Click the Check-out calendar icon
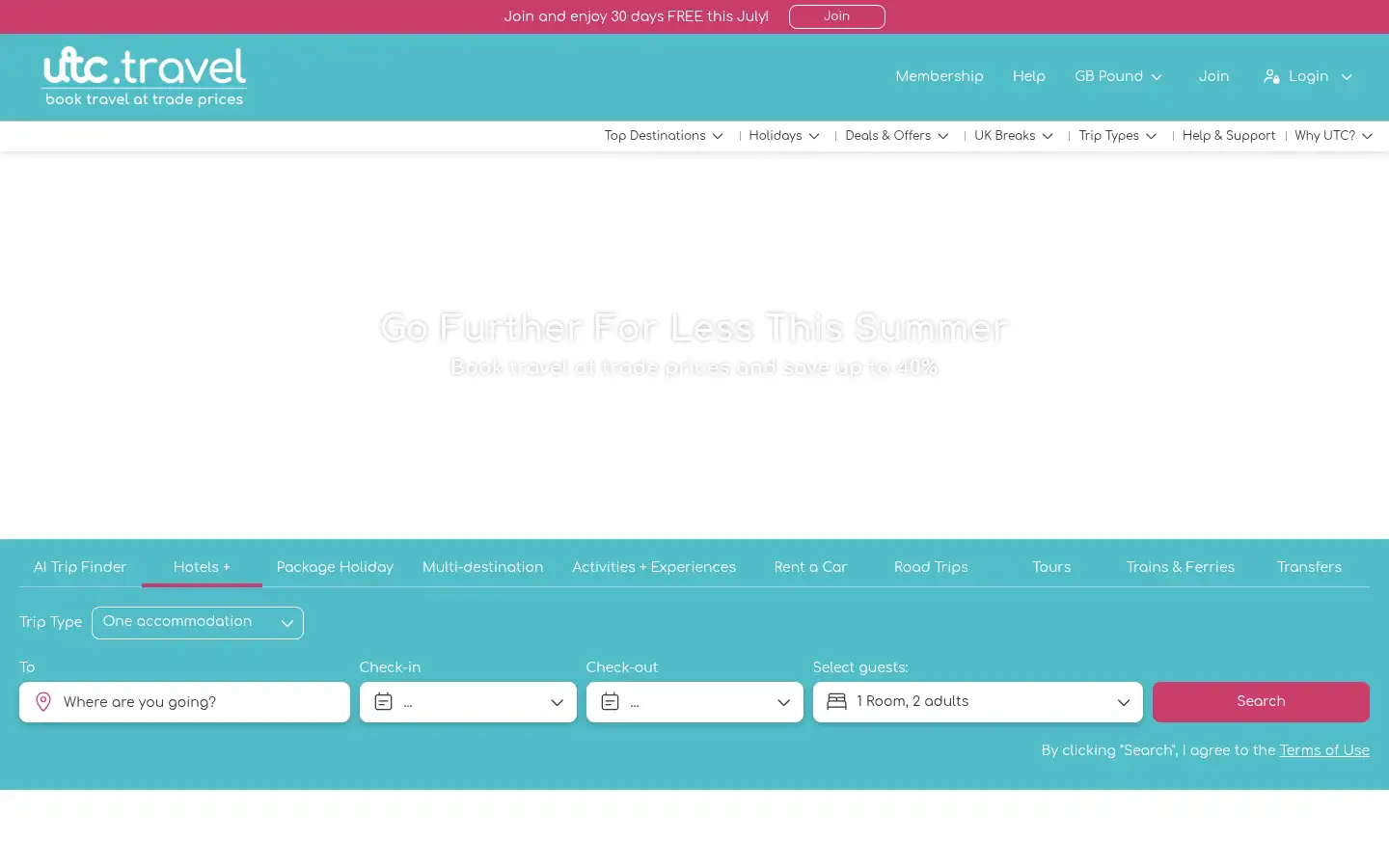This screenshot has width=1389, height=868. [x=610, y=702]
